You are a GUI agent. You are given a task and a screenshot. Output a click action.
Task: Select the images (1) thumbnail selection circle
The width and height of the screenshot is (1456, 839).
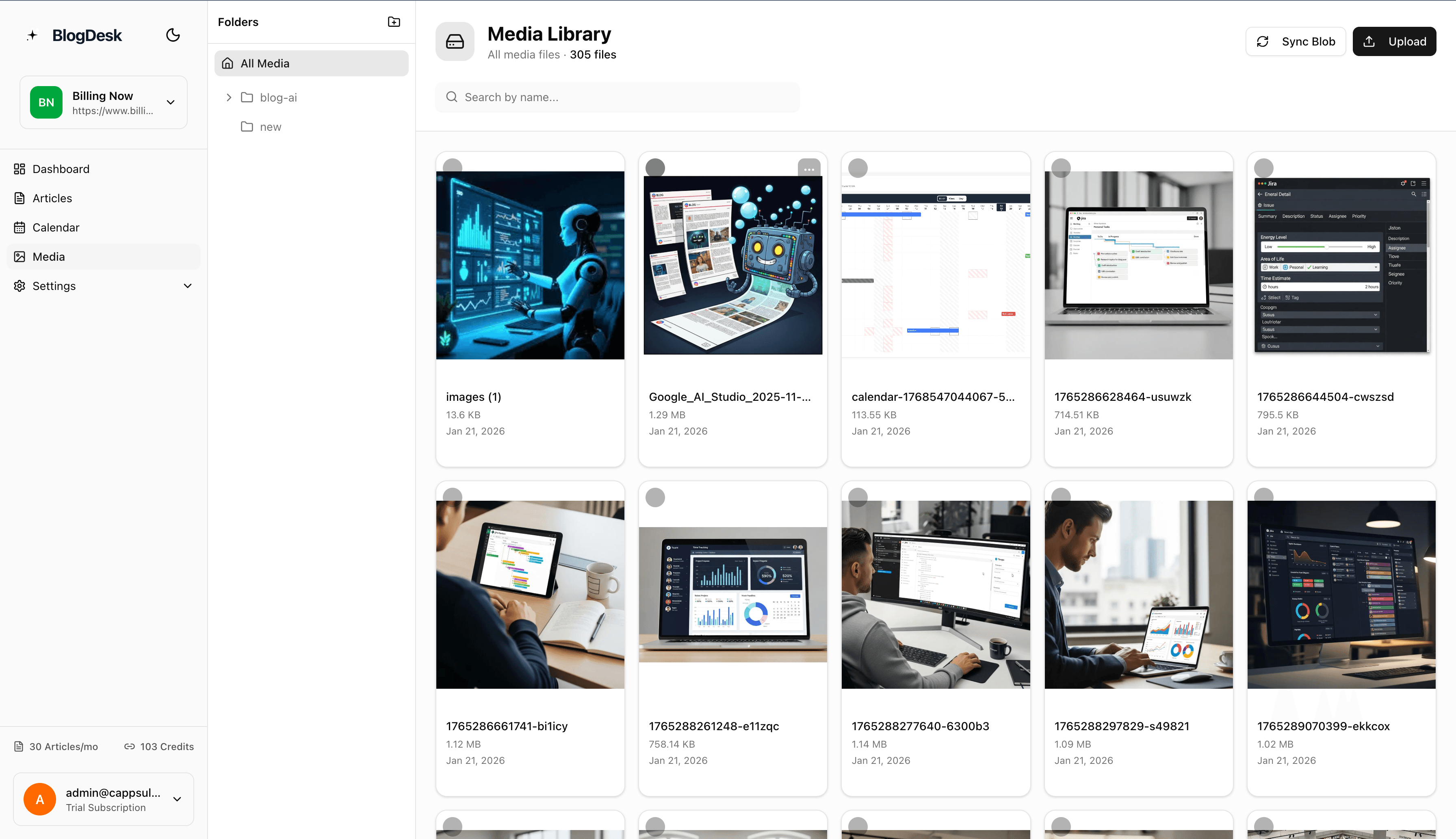coord(453,168)
